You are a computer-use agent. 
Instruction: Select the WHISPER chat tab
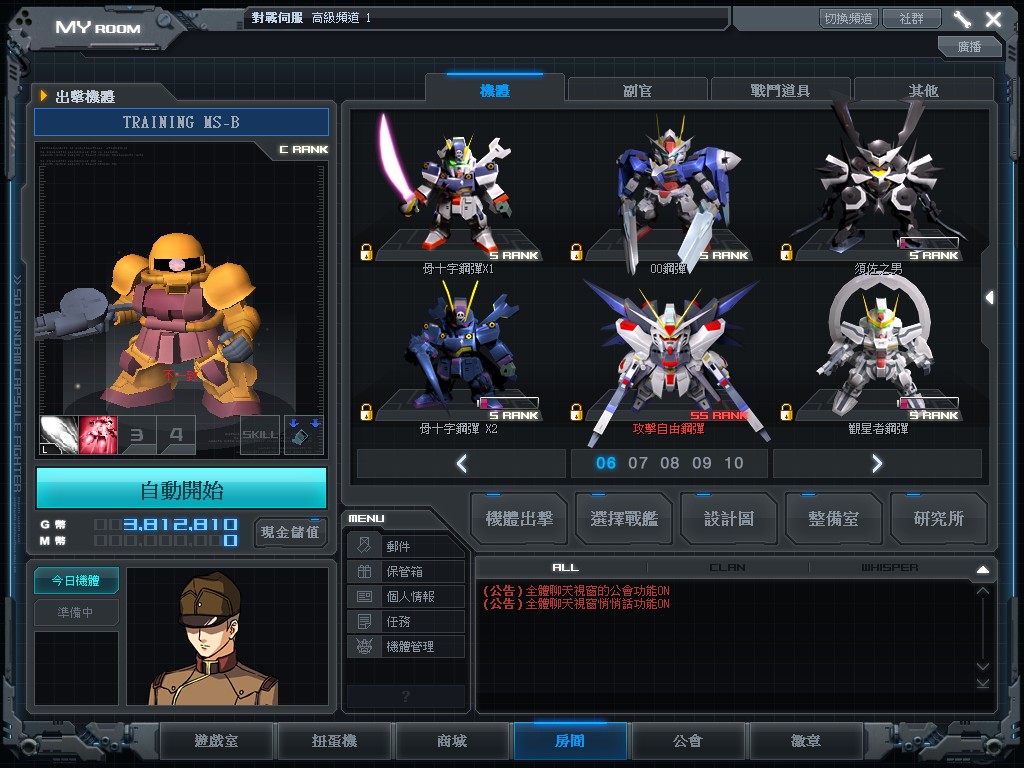click(x=889, y=568)
